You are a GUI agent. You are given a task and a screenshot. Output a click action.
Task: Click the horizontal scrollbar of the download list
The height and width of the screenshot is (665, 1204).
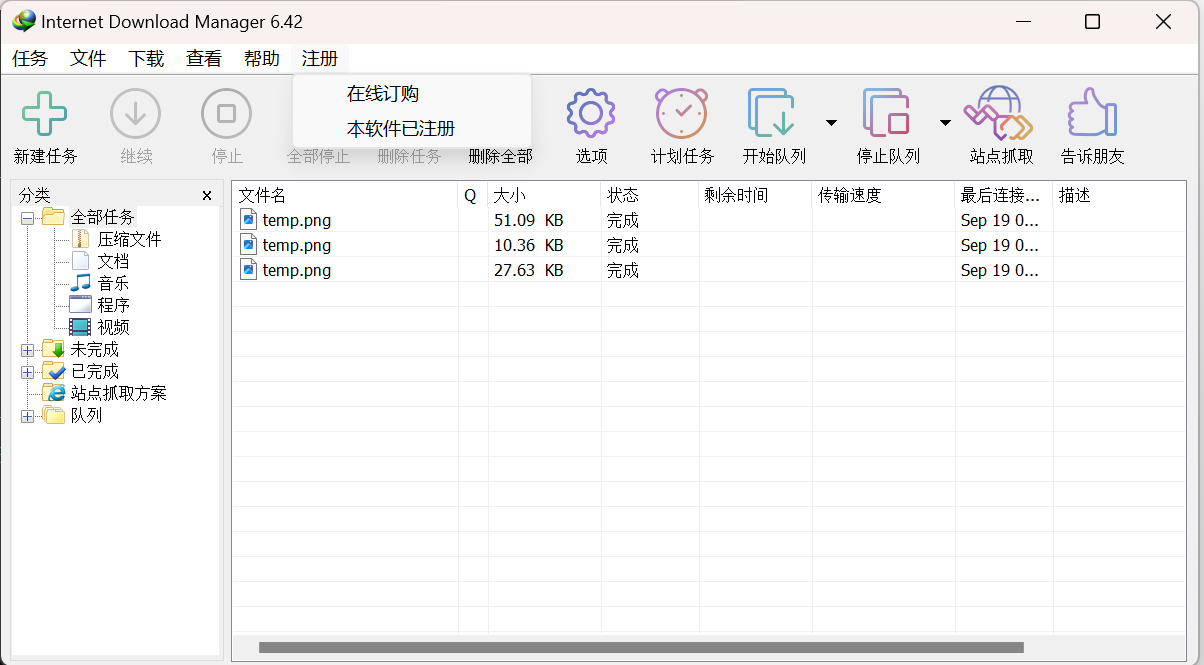641,648
